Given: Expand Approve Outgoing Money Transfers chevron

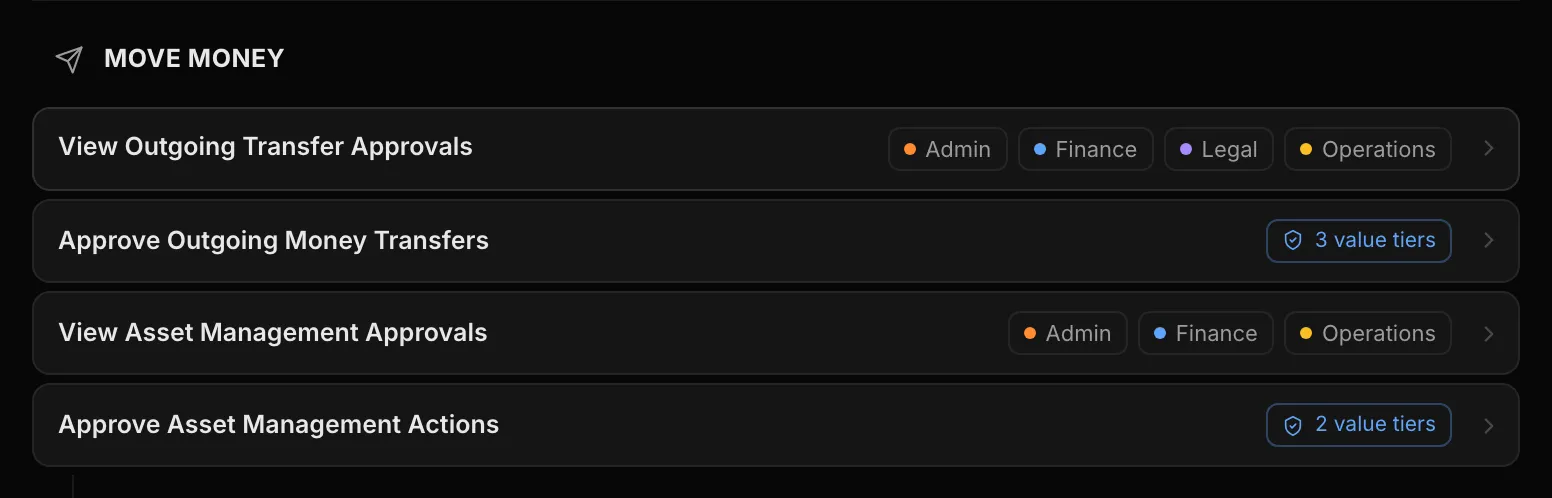Looking at the screenshot, I should pyautogui.click(x=1489, y=241).
